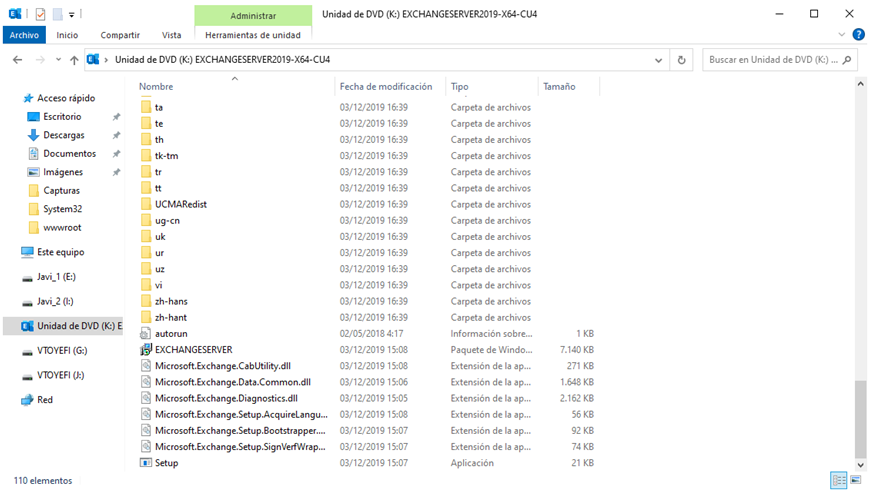Select the Microsoft.Exchange.Setup.SignVerfWrap file
This screenshot has width=870, height=492.
click(x=240, y=447)
